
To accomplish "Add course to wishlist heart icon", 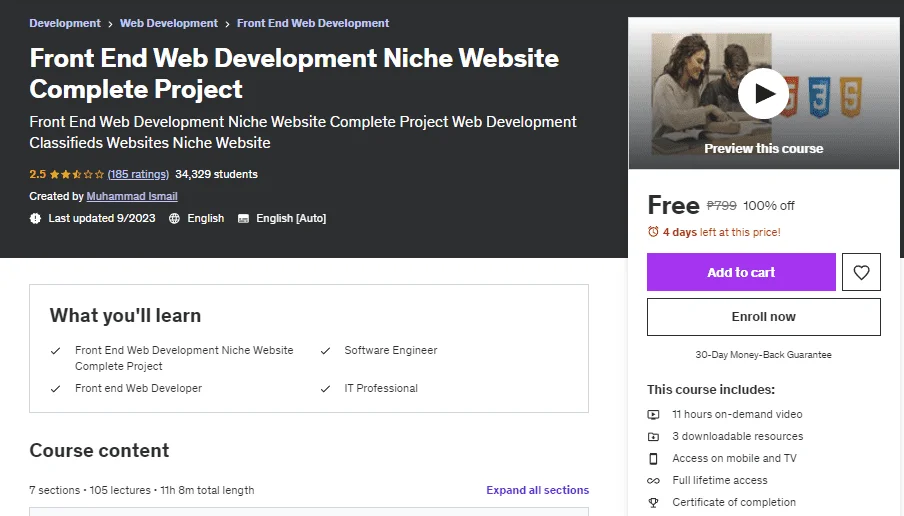I will [x=861, y=272].
